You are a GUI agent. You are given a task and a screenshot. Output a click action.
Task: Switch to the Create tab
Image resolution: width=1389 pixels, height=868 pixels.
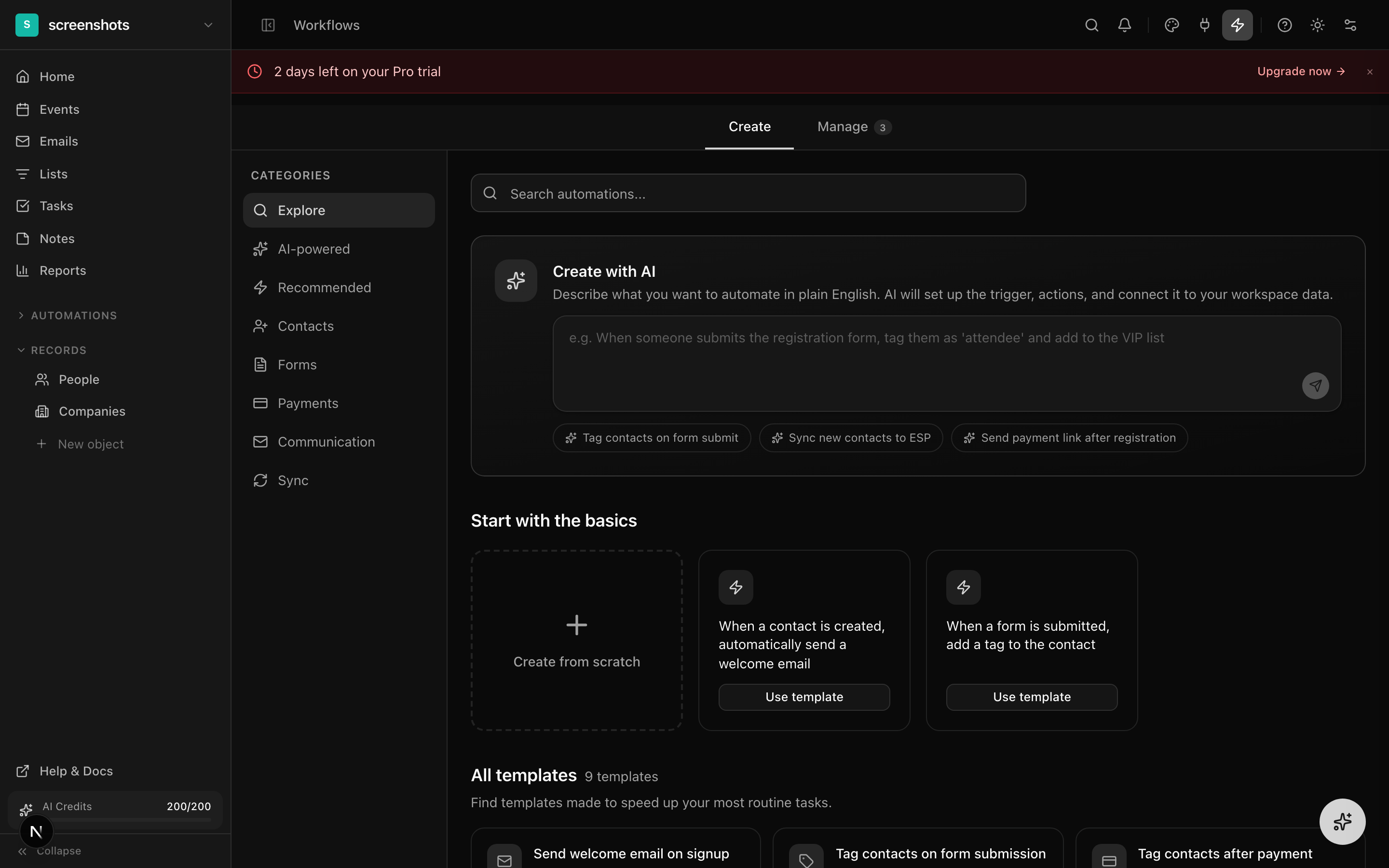(x=749, y=127)
